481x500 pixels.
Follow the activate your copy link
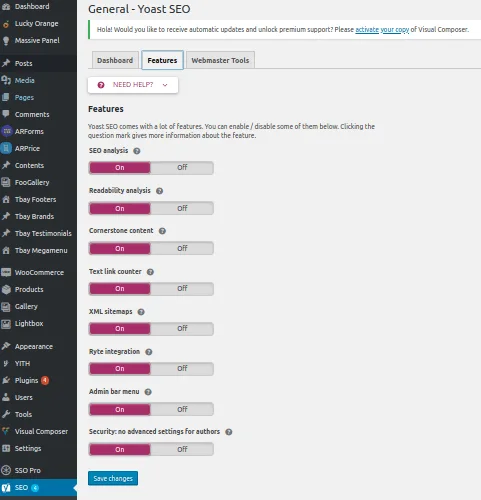click(382, 30)
